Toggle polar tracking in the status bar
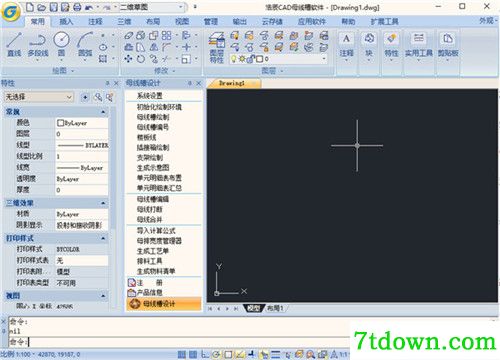500x360 pixels. (216, 354)
